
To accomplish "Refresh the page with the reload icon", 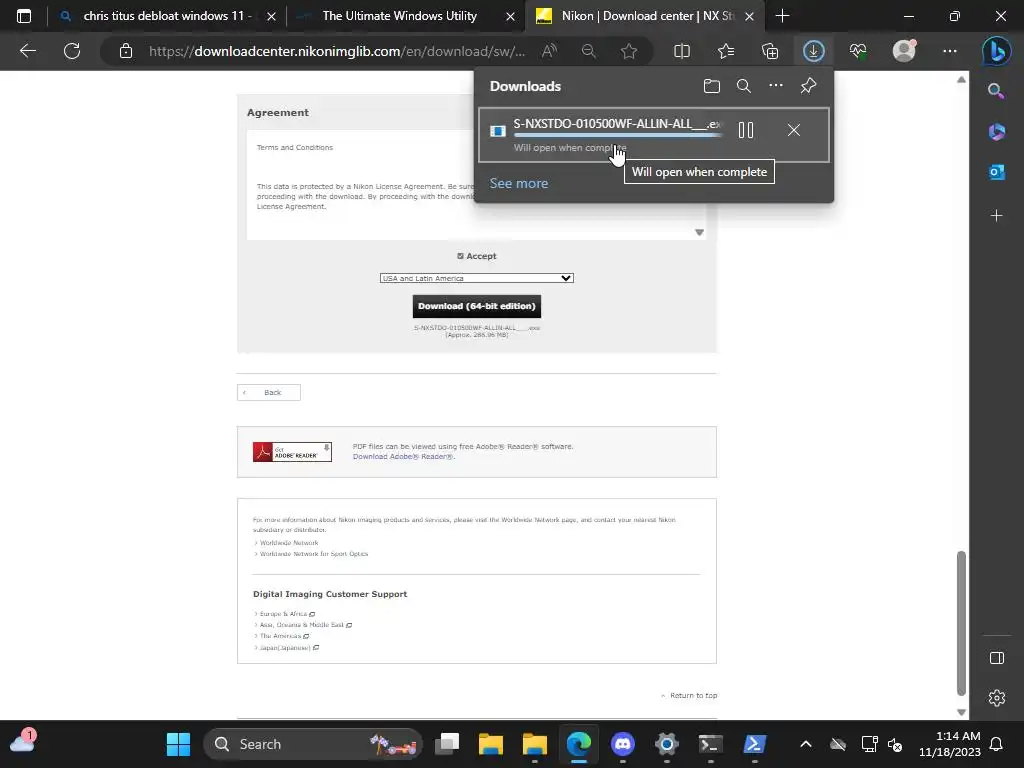I will click(72, 51).
